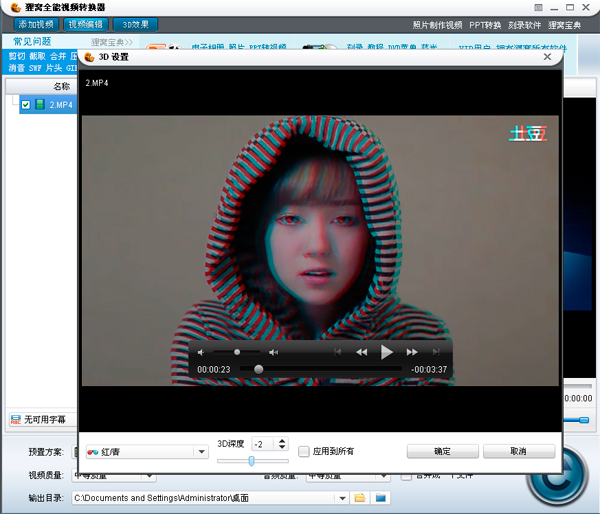Click the 3D效果 toolbar button
The image size is (600, 514).
(x=135, y=24)
